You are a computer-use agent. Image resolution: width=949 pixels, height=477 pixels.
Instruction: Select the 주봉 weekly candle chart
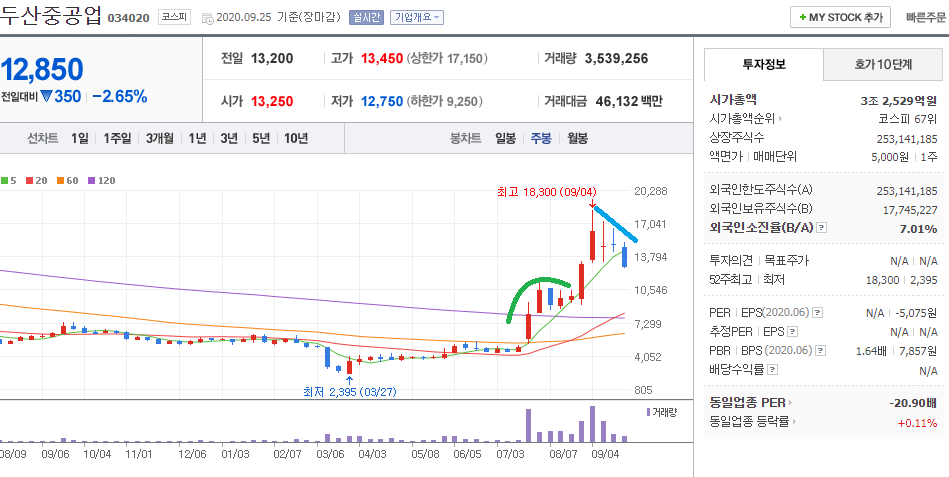click(x=541, y=139)
